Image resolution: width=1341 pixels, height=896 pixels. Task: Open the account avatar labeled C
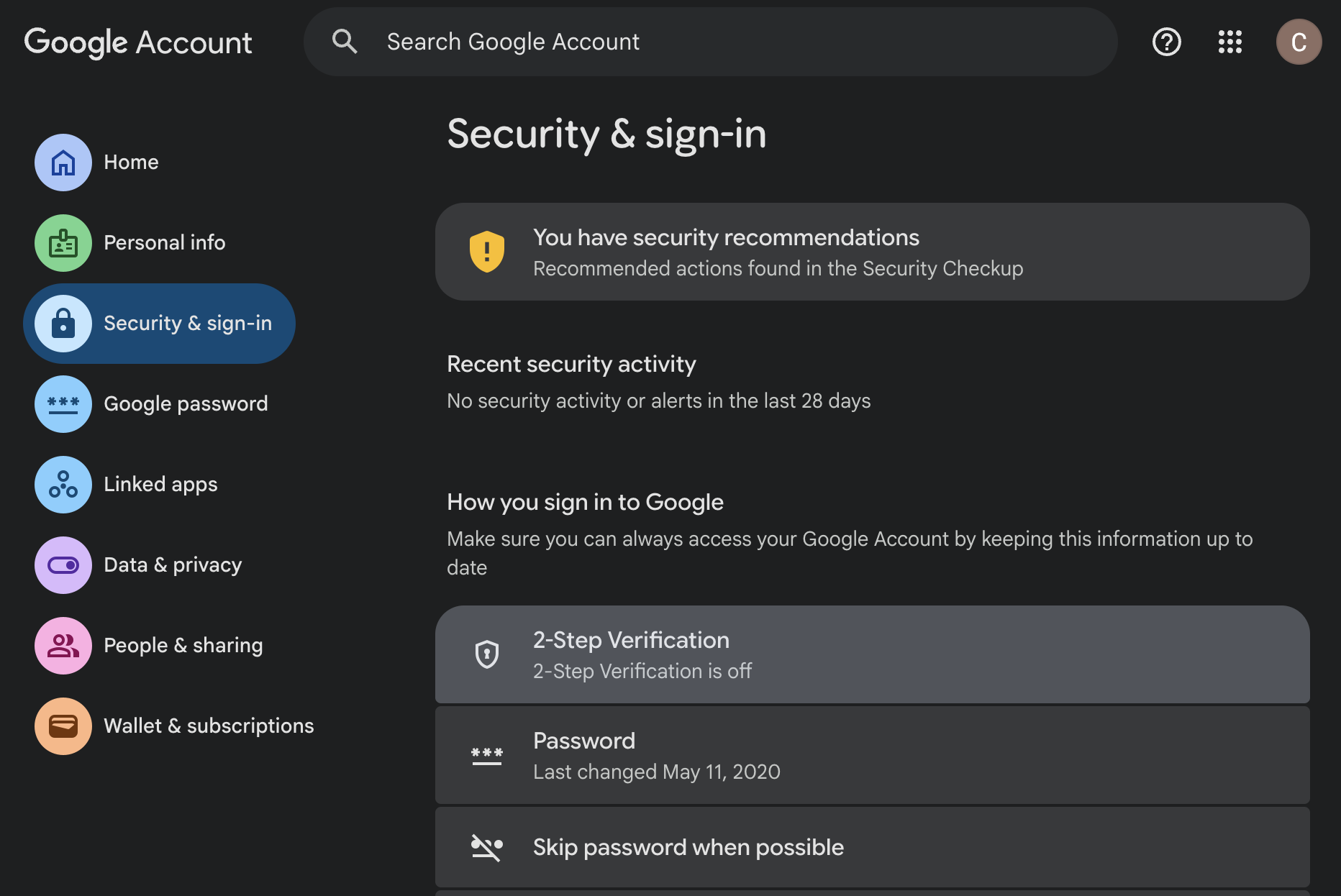[1299, 42]
